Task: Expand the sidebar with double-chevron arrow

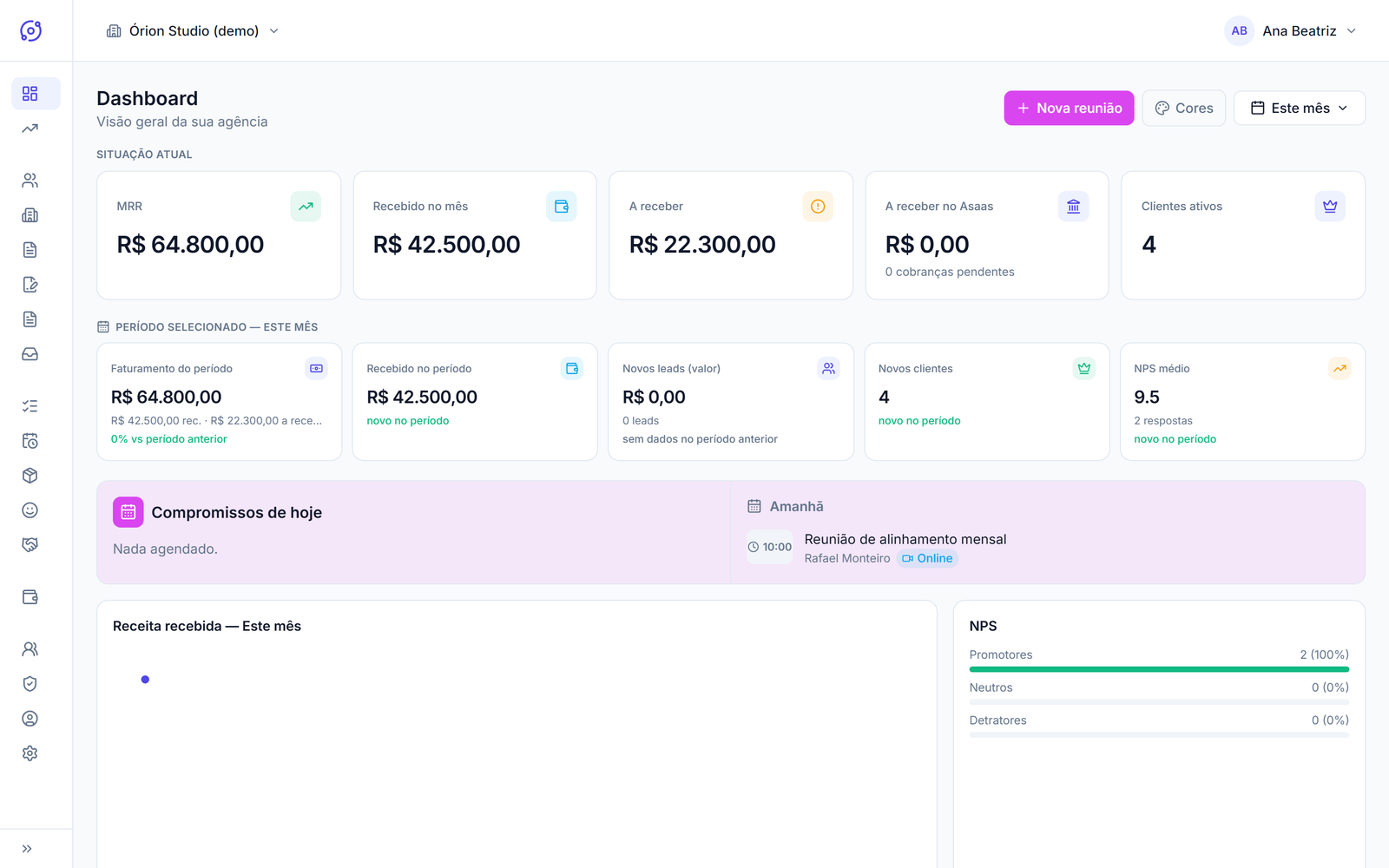Action: [27, 849]
